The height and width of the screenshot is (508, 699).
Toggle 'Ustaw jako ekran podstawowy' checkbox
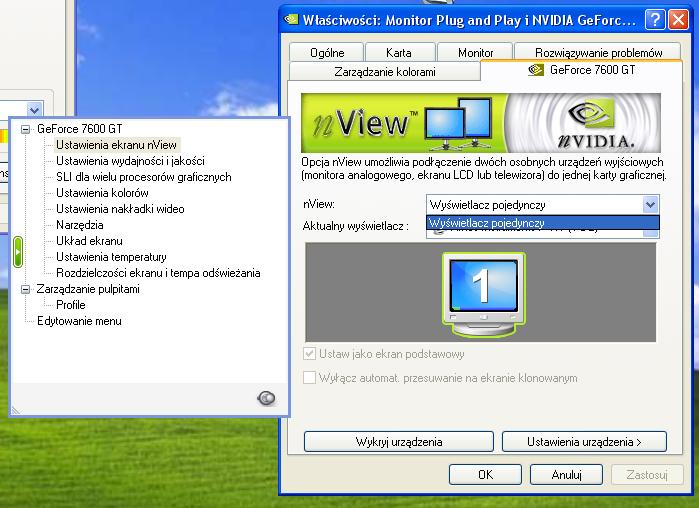coord(309,354)
